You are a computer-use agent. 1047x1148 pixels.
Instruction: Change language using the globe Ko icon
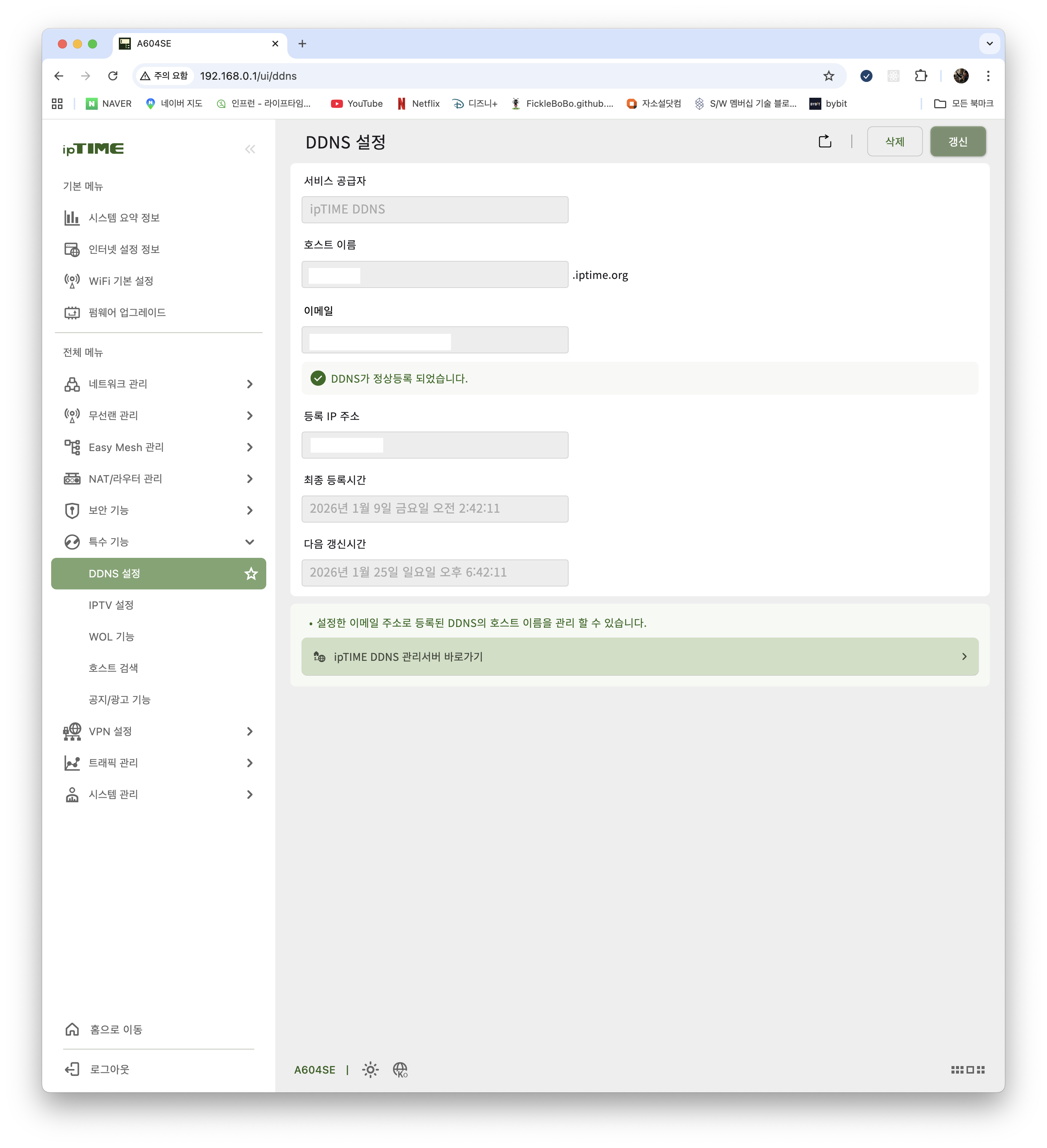tap(401, 1070)
